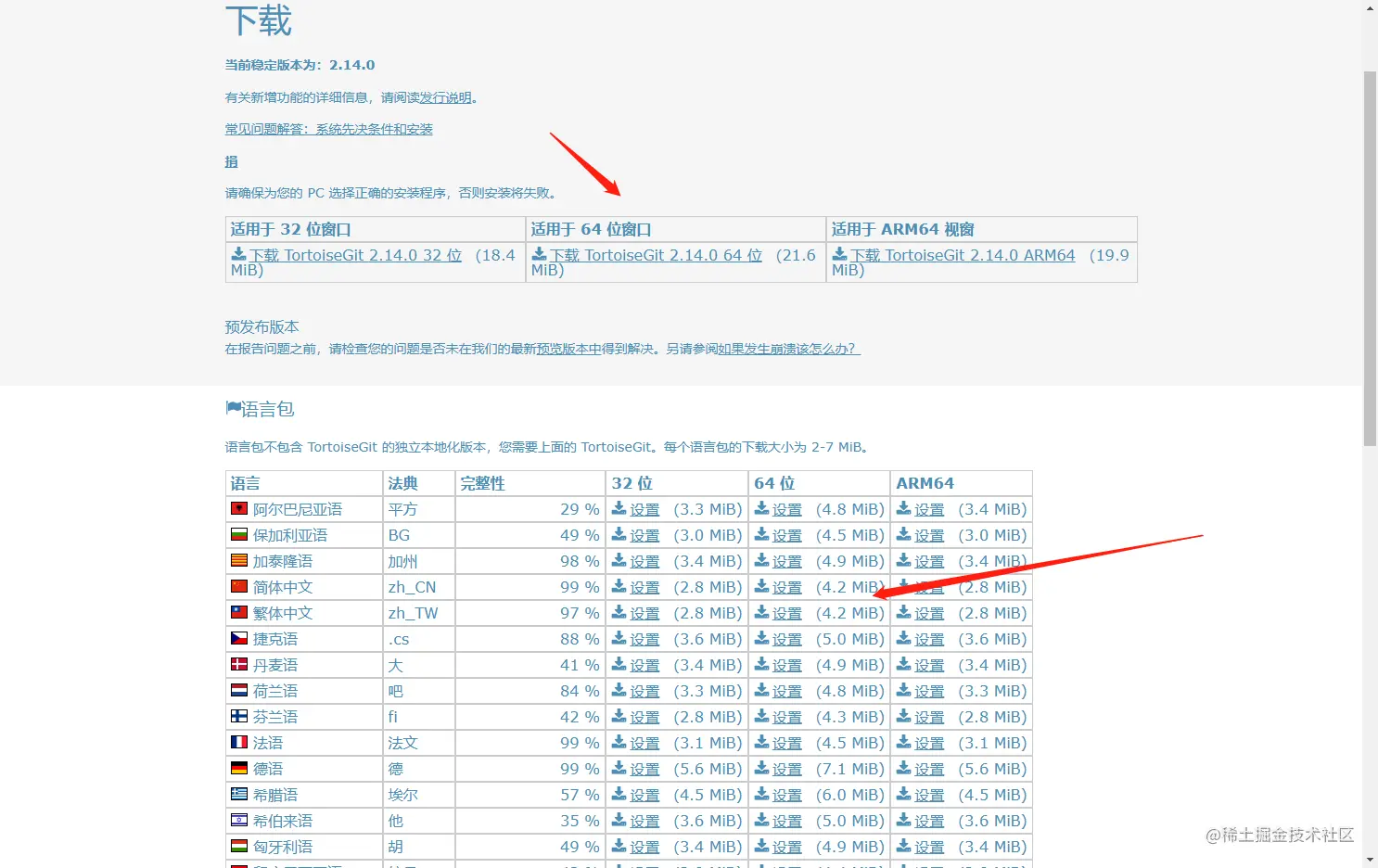Image resolution: width=1378 pixels, height=868 pixels.
Task: Click the 98 % completeness value for 加泰隆语
Action: click(580, 561)
